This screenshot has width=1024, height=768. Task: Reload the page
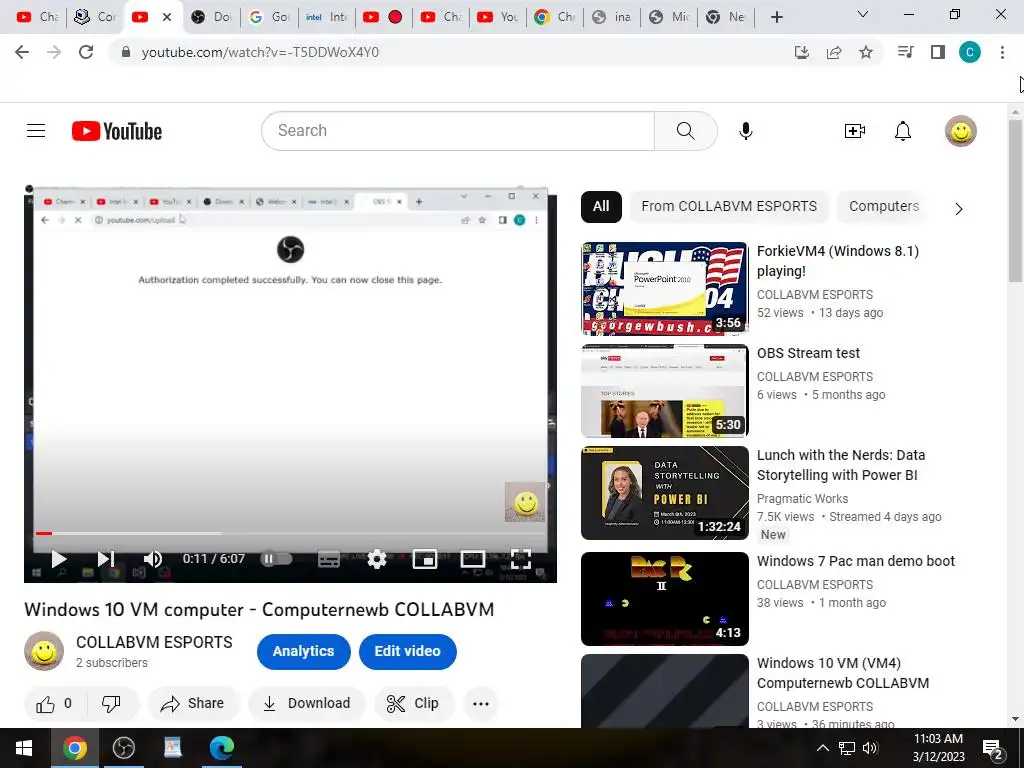pos(86,52)
